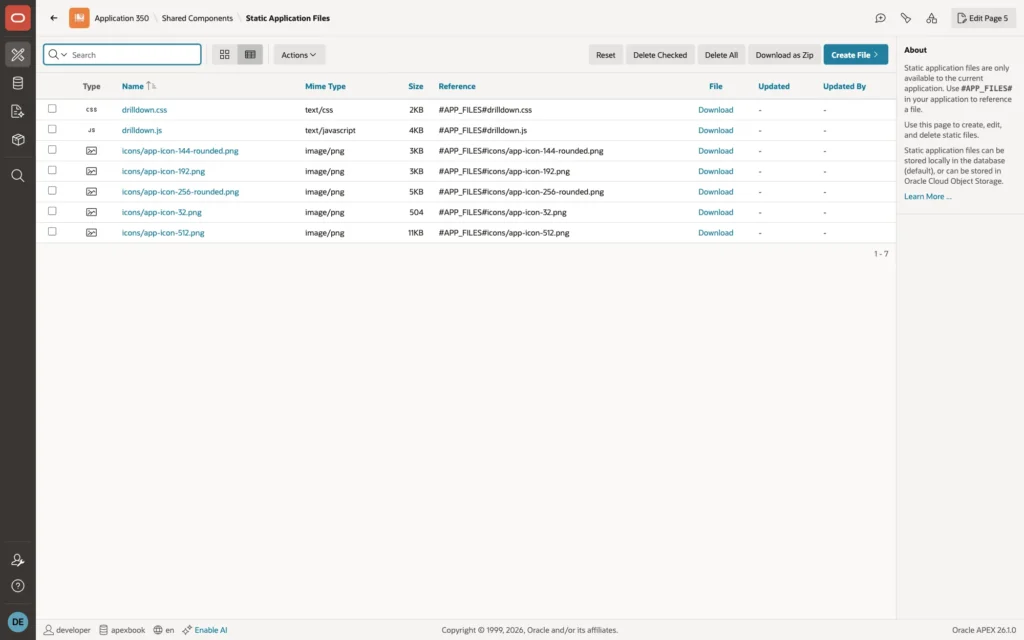The image size is (1024, 640).
Task: Open SQL Workshop database icon
Action: (x=18, y=83)
